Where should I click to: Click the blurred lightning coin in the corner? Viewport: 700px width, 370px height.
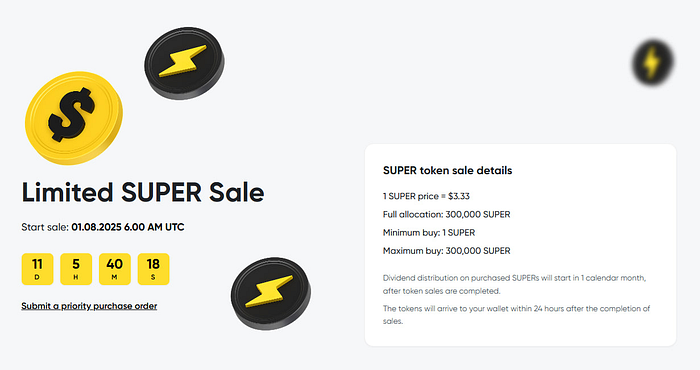tap(653, 62)
